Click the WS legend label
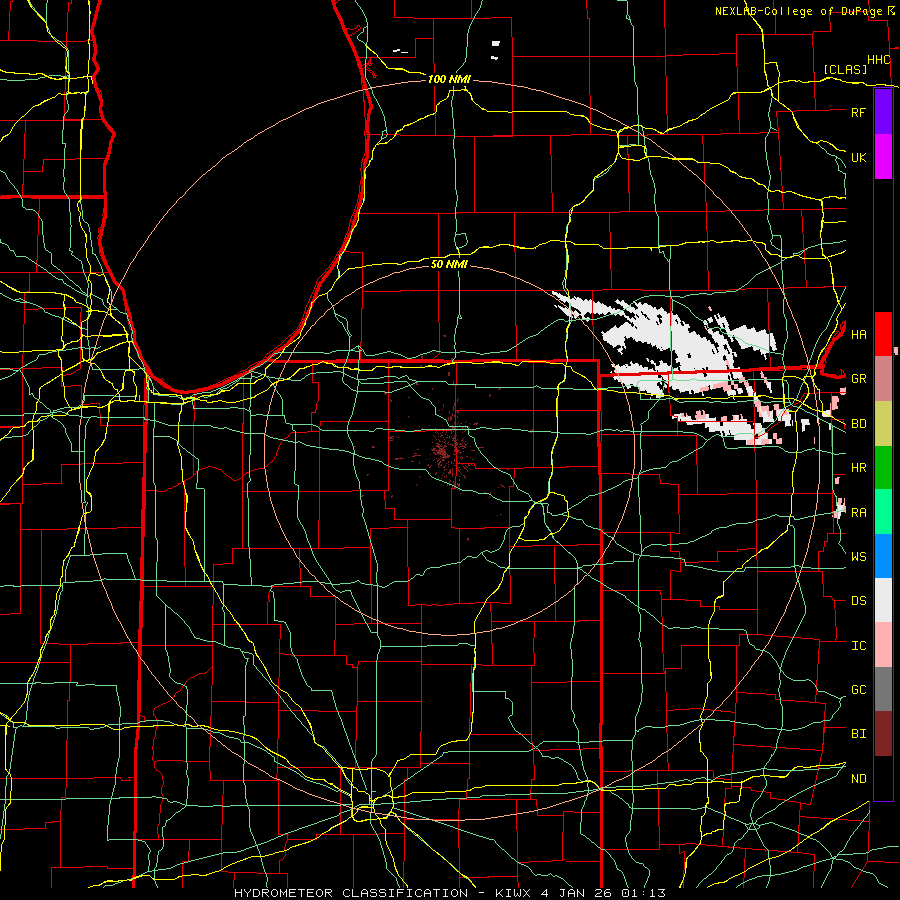Screen dimensions: 900x900 (858, 557)
